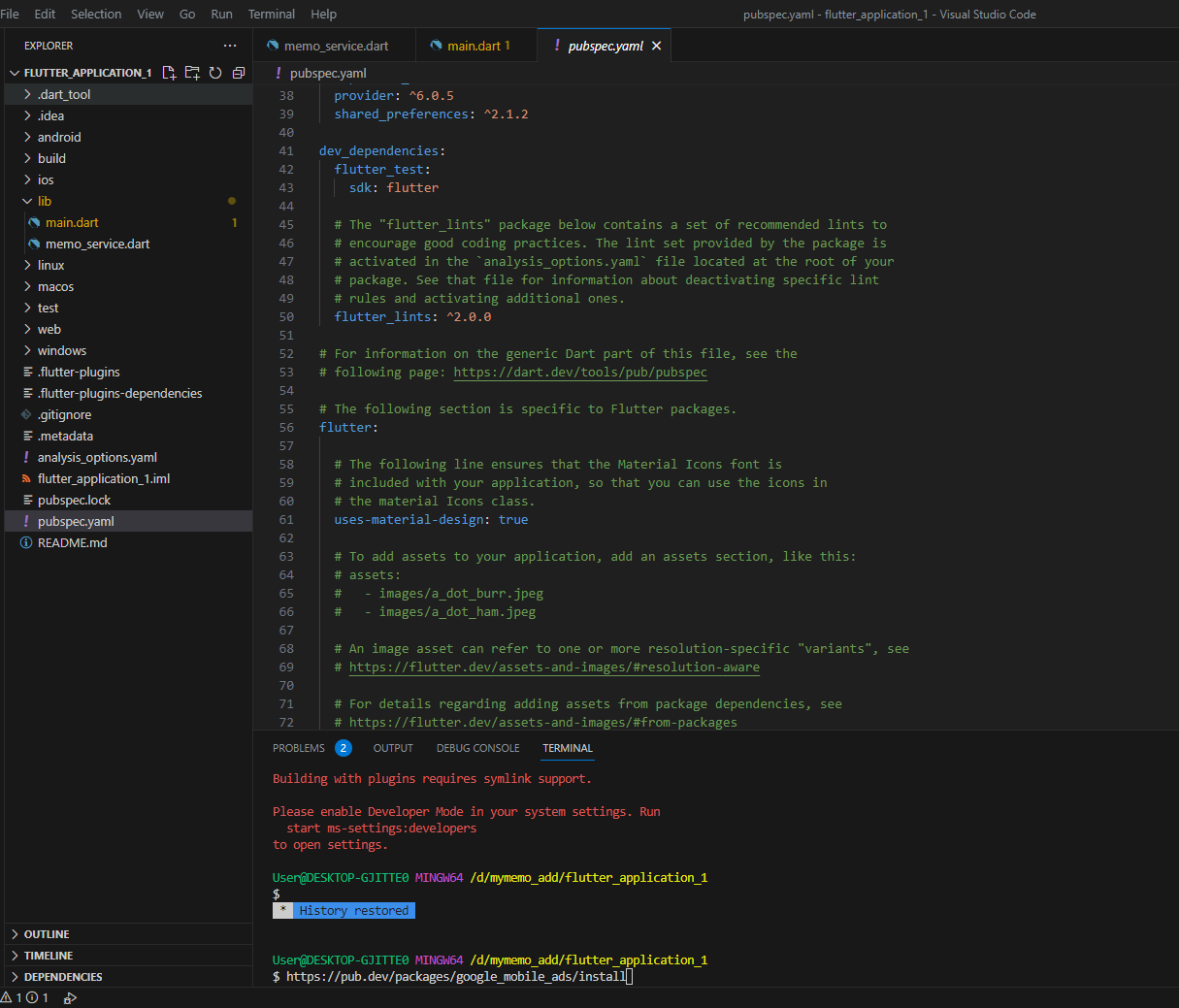Open the File menu
The width and height of the screenshot is (1179, 1008).
[x=10, y=14]
